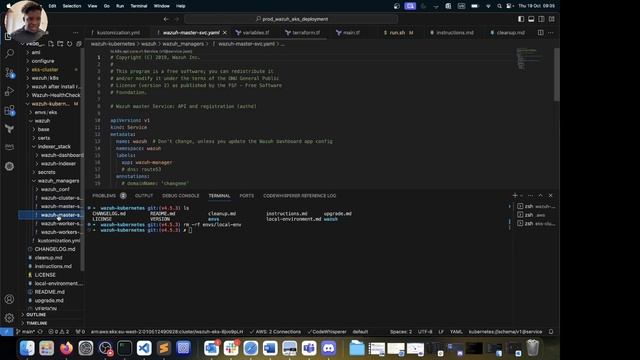Switch to kustomization.yml editor tab

point(118,33)
